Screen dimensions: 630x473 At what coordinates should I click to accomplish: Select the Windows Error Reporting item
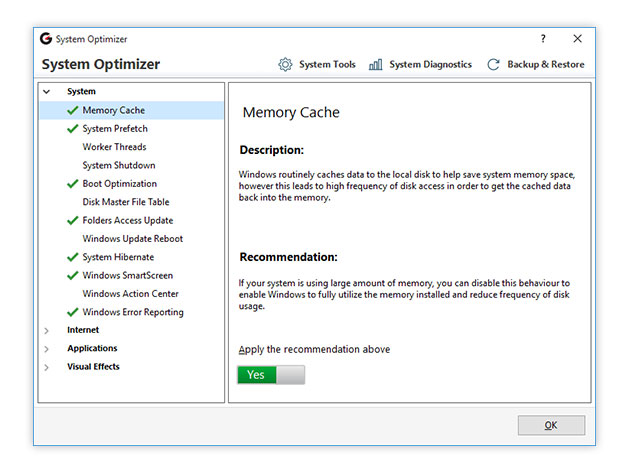pyautogui.click(x=131, y=312)
